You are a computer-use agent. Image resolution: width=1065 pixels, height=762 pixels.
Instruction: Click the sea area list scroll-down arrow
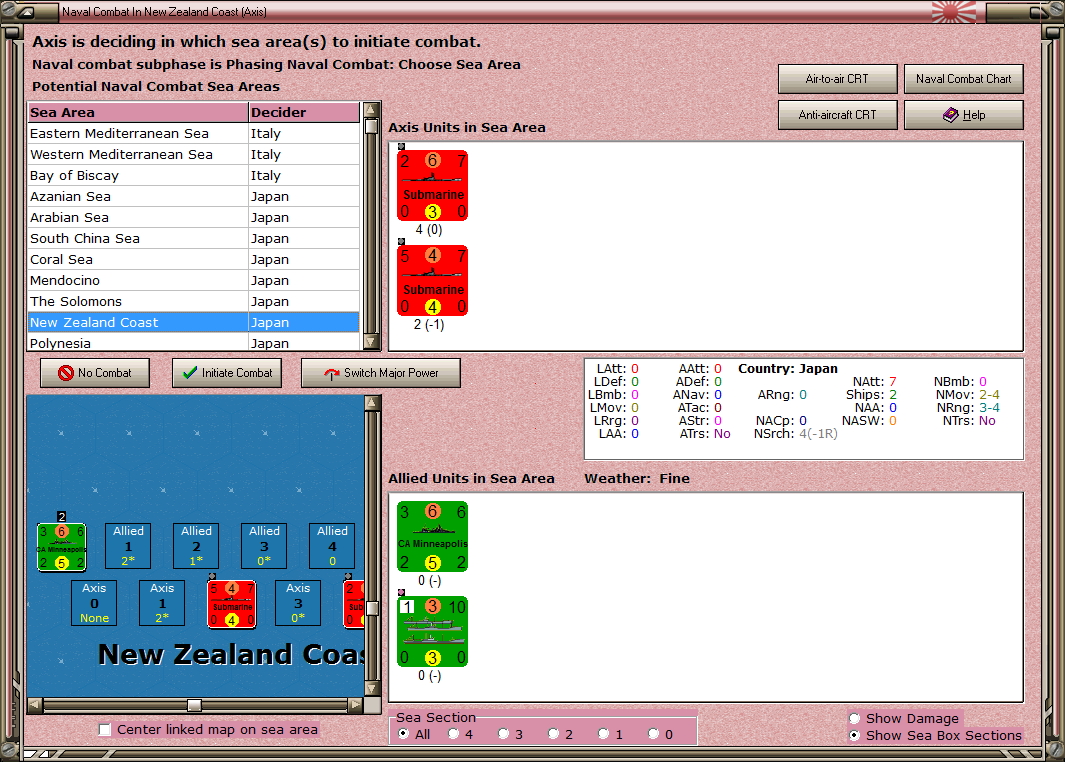pos(371,342)
